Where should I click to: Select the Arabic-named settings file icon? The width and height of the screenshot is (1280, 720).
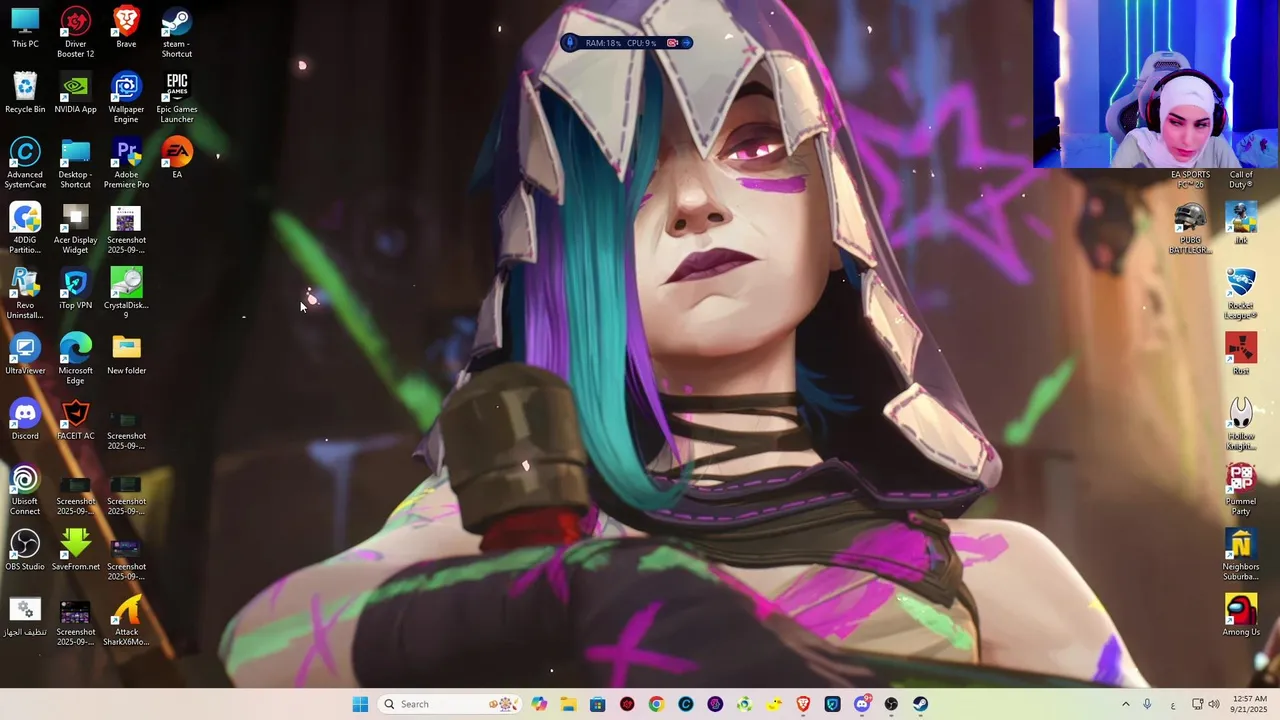25,616
